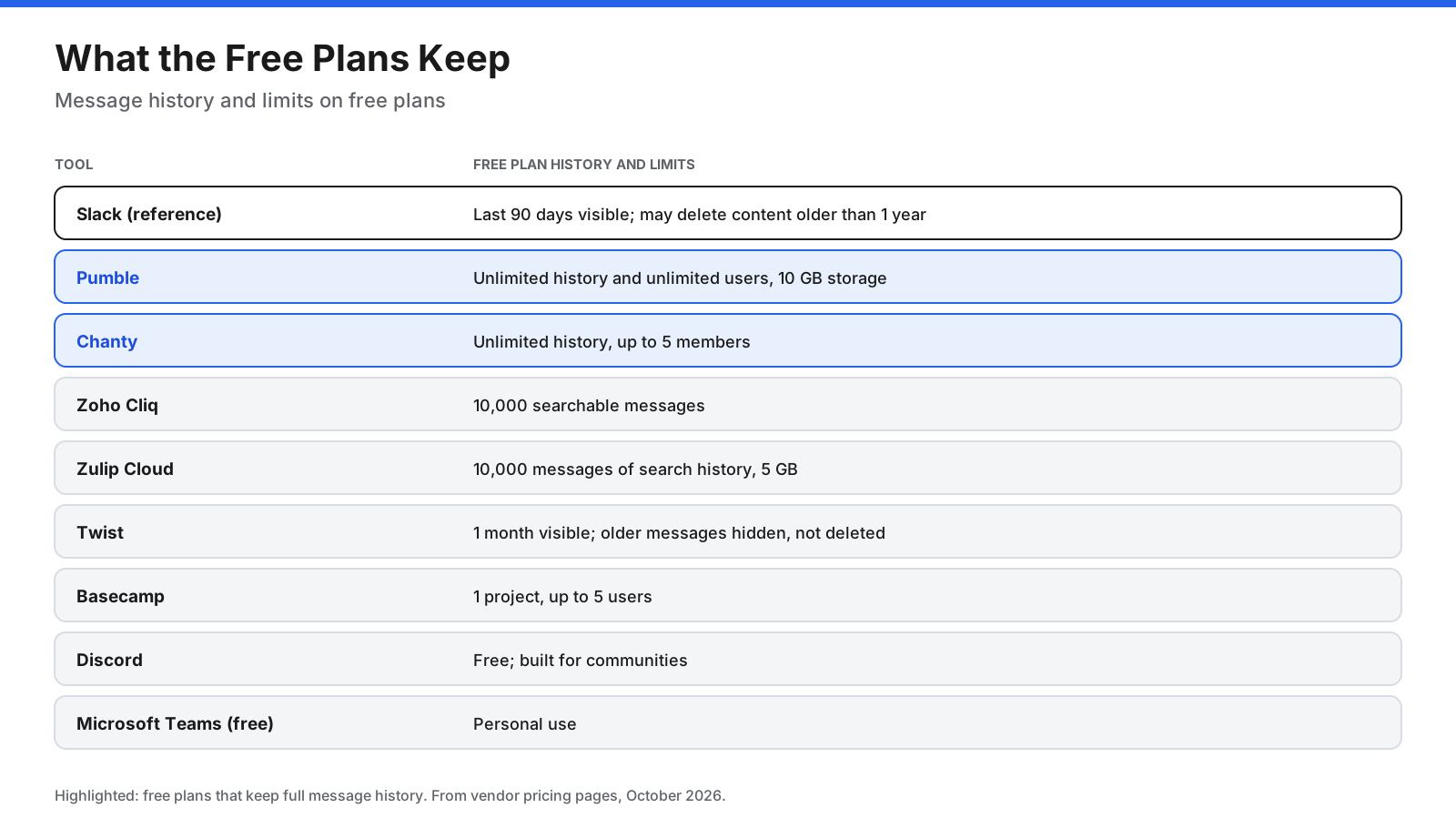This screenshot has height=828, width=1456.
Task: Click the subtitle 'Message history and limits on free plans'
Action: [x=250, y=101]
